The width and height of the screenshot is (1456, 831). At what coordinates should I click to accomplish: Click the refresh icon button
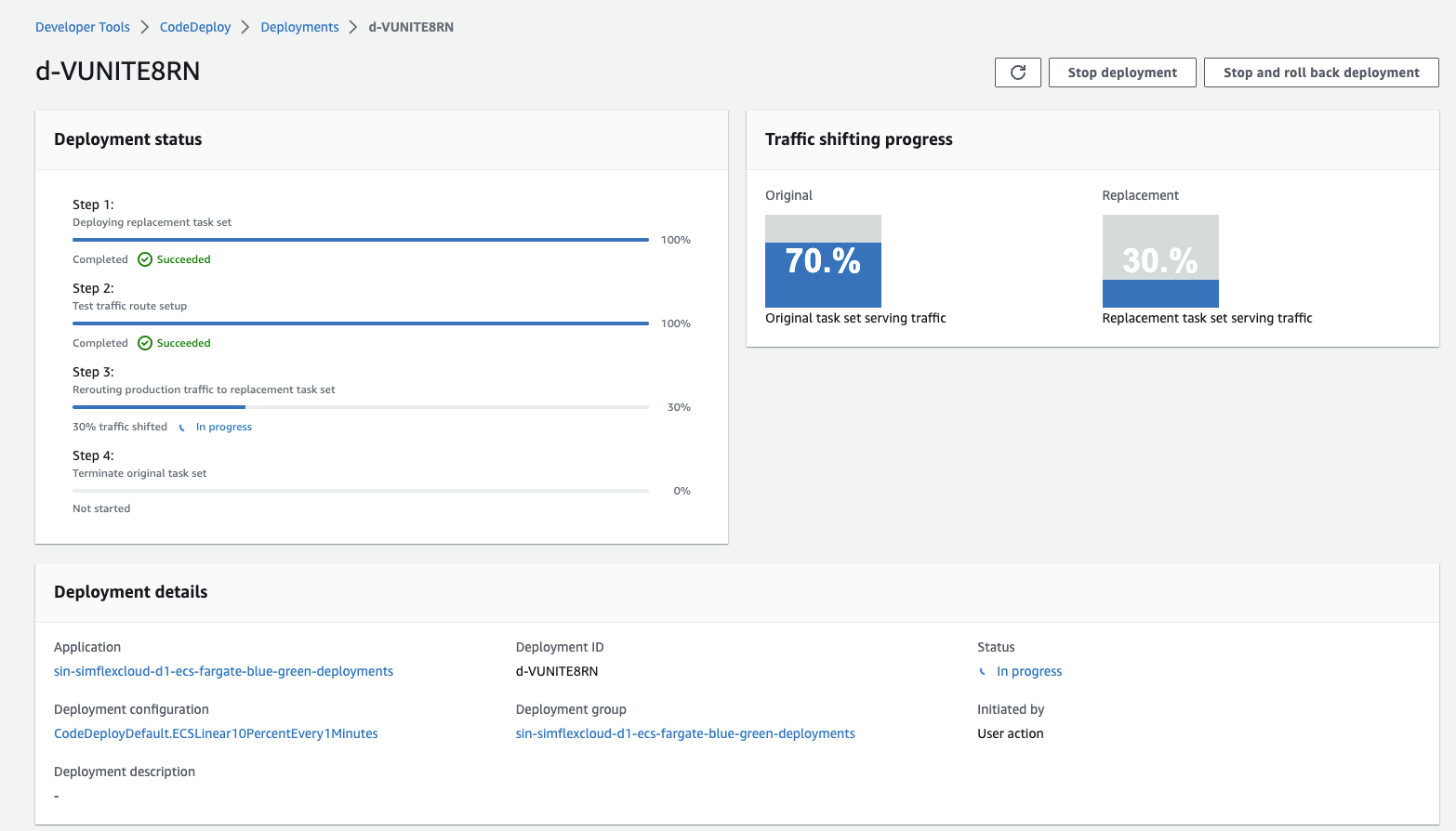pyautogui.click(x=1018, y=73)
